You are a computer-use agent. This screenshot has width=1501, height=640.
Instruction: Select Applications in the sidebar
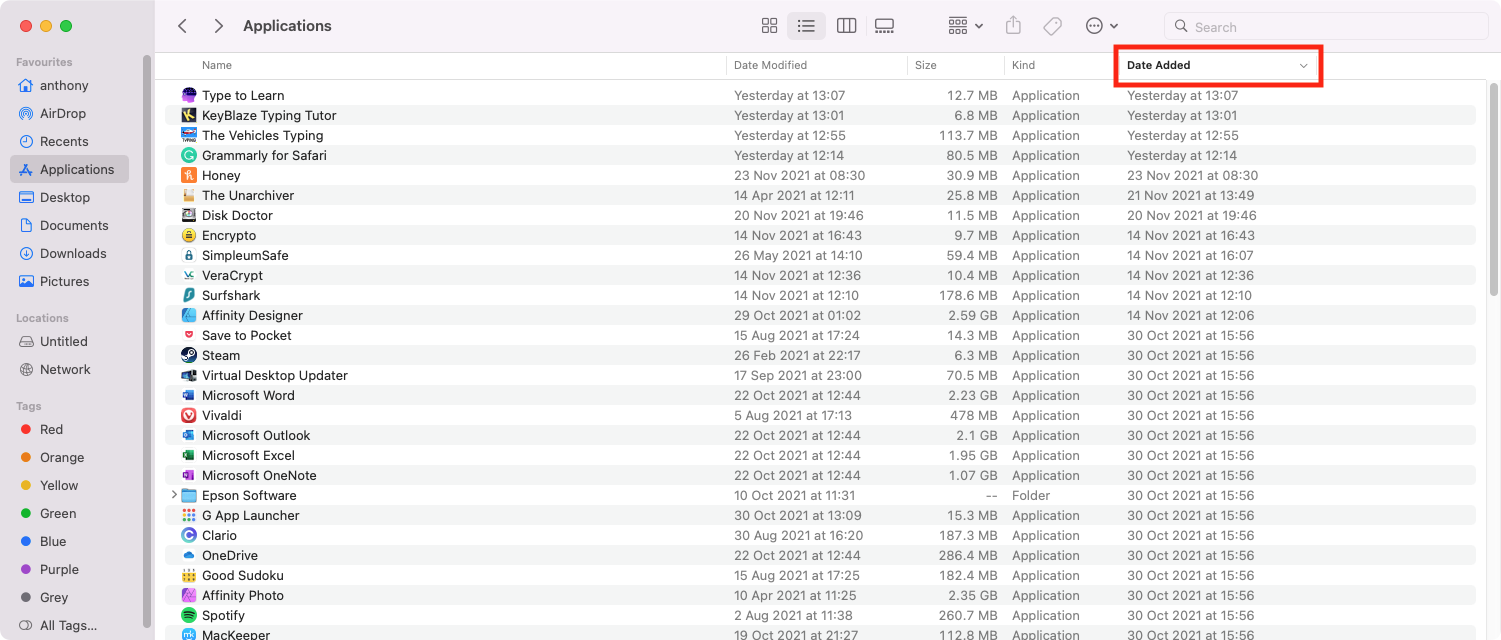coord(70,169)
